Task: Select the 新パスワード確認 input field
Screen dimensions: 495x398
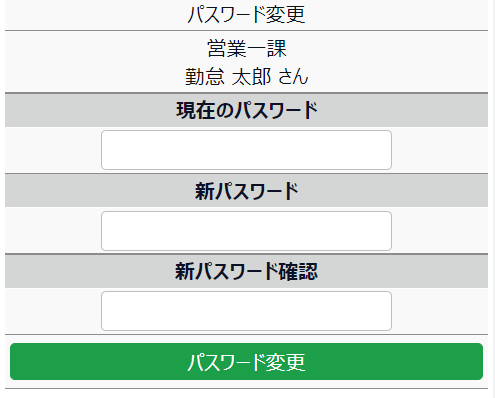Action: 246,311
